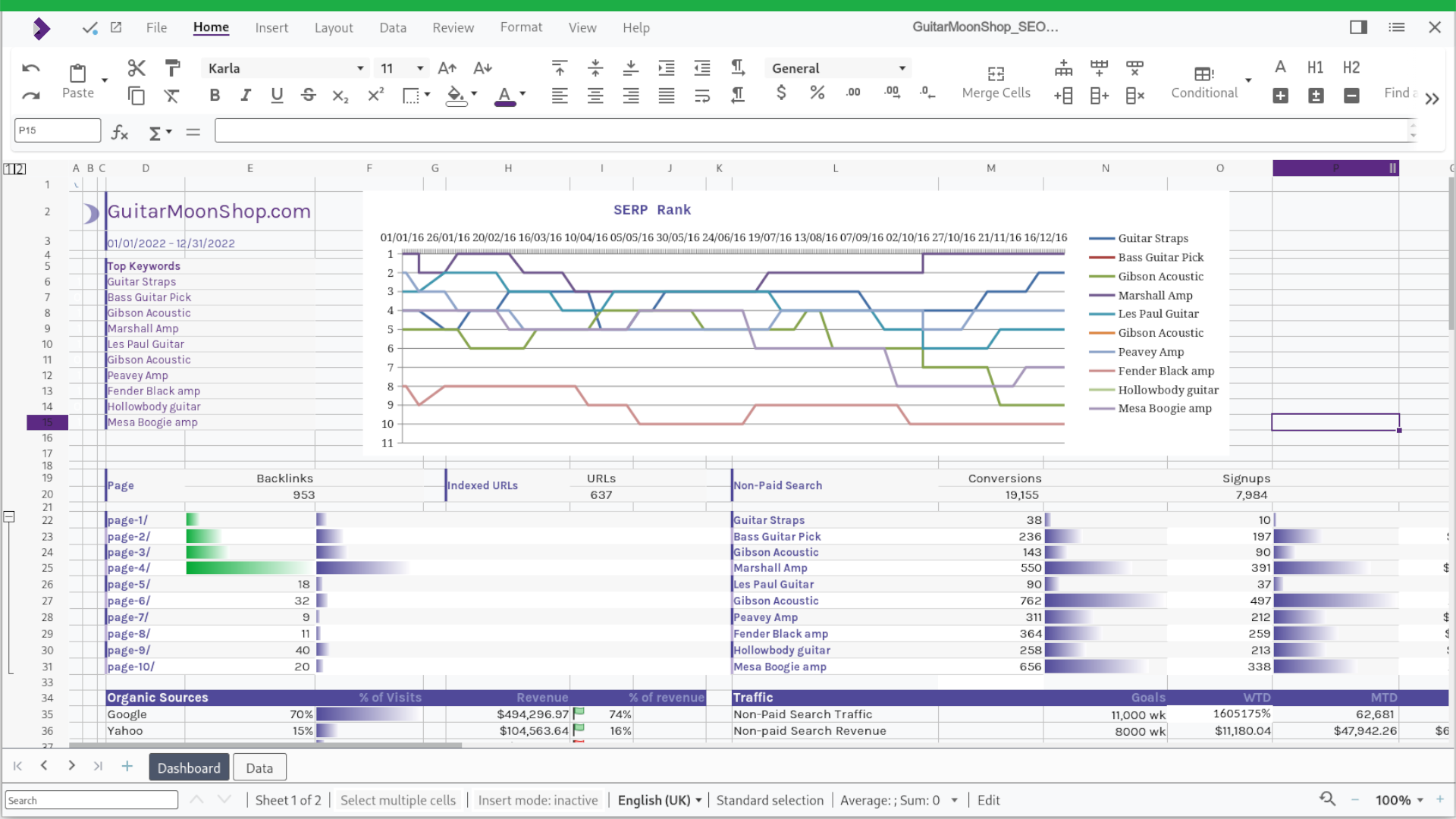Switch to the Data sheet tab
This screenshot has width=1456, height=819.
pos(259,767)
